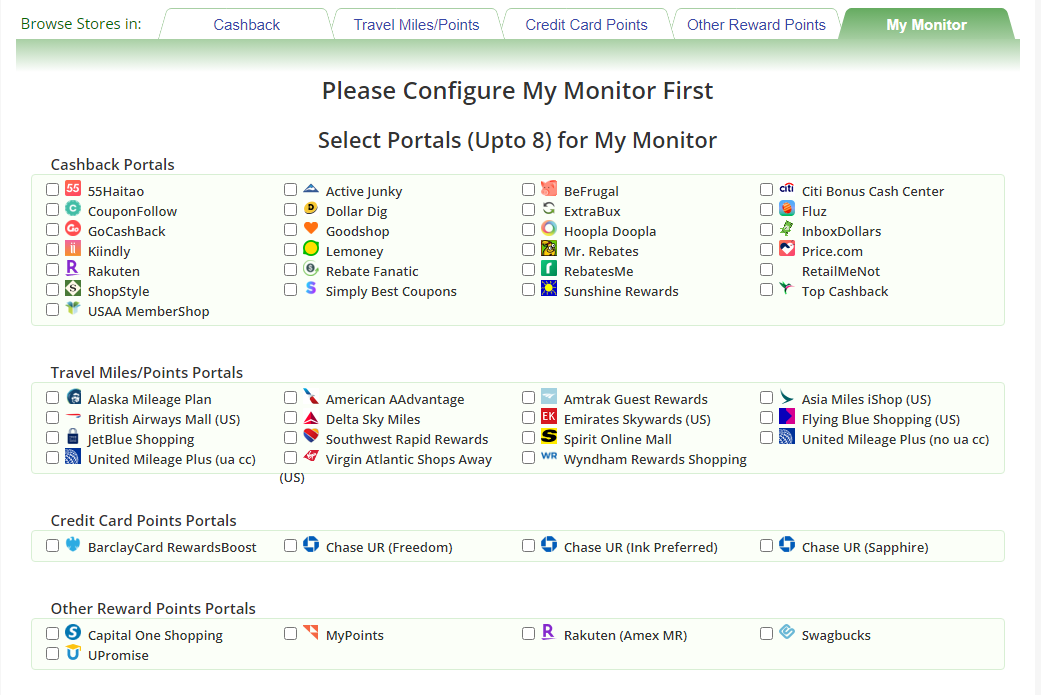Go to the Credit Card Points tab

click(586, 24)
